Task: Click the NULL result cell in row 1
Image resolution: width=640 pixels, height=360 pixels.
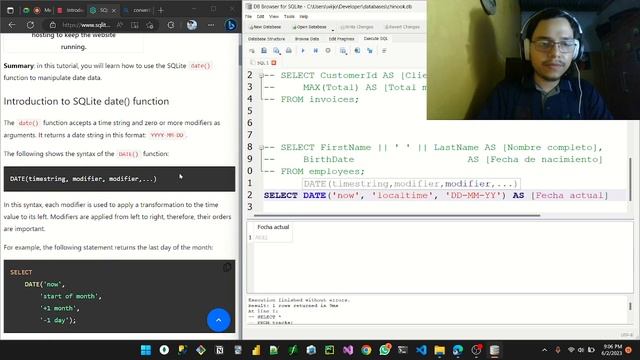Action: click(273, 238)
